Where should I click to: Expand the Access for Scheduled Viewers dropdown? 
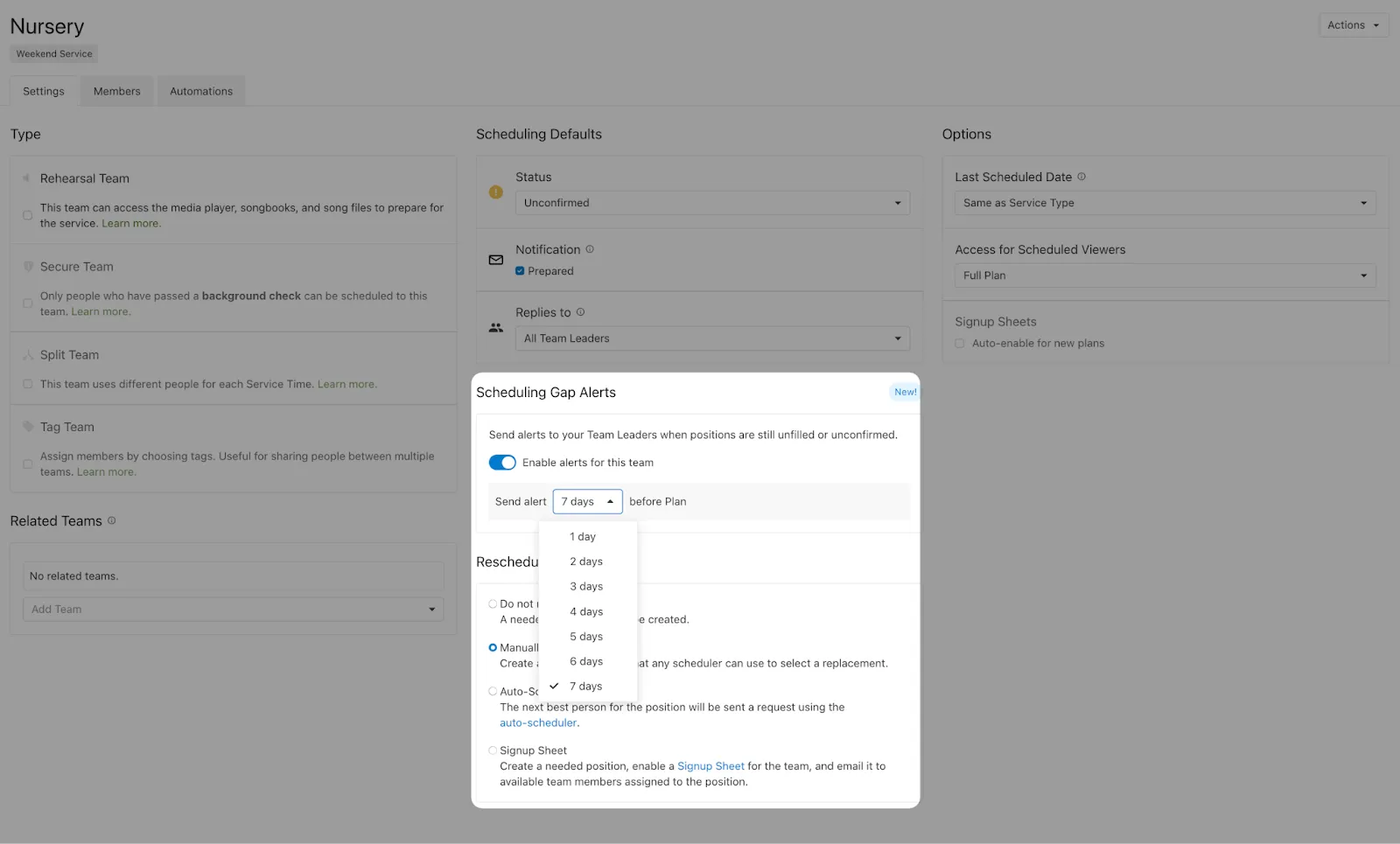click(1165, 276)
